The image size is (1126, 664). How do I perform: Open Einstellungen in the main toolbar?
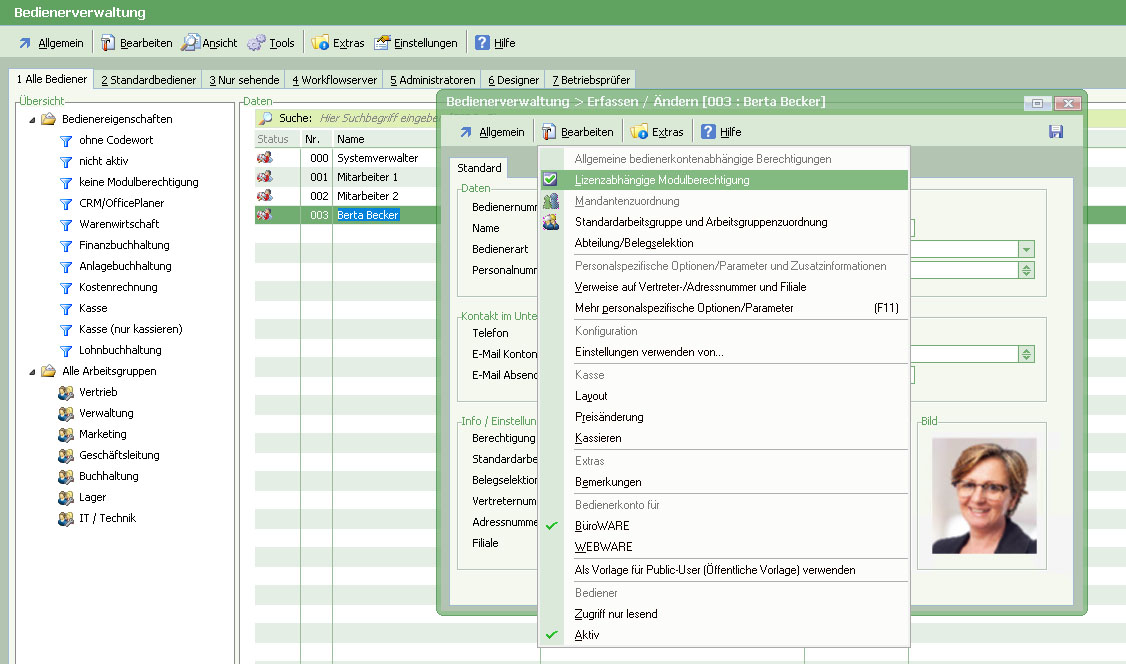[415, 43]
